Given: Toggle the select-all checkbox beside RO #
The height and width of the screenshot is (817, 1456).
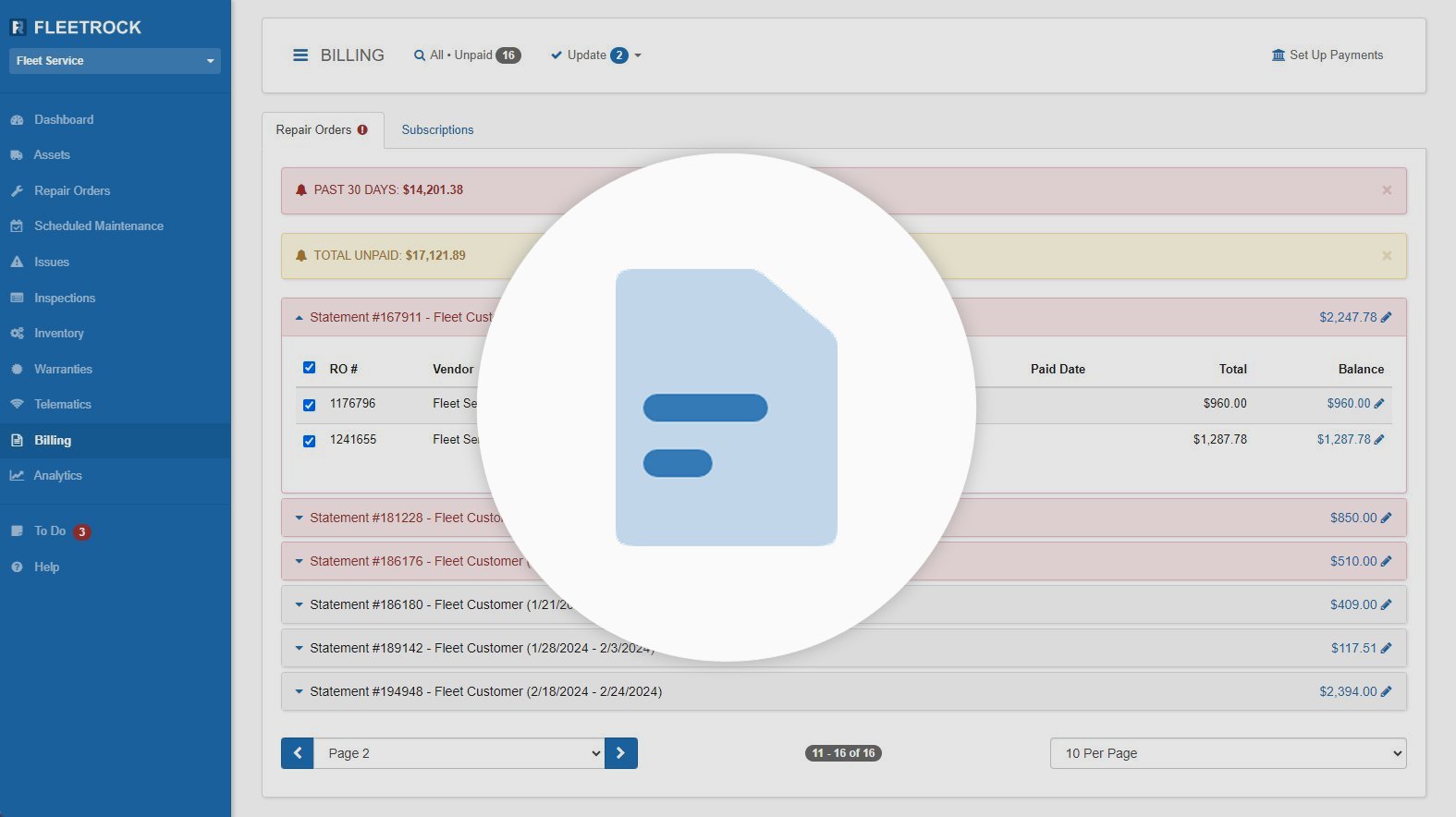Looking at the screenshot, I should coord(310,368).
